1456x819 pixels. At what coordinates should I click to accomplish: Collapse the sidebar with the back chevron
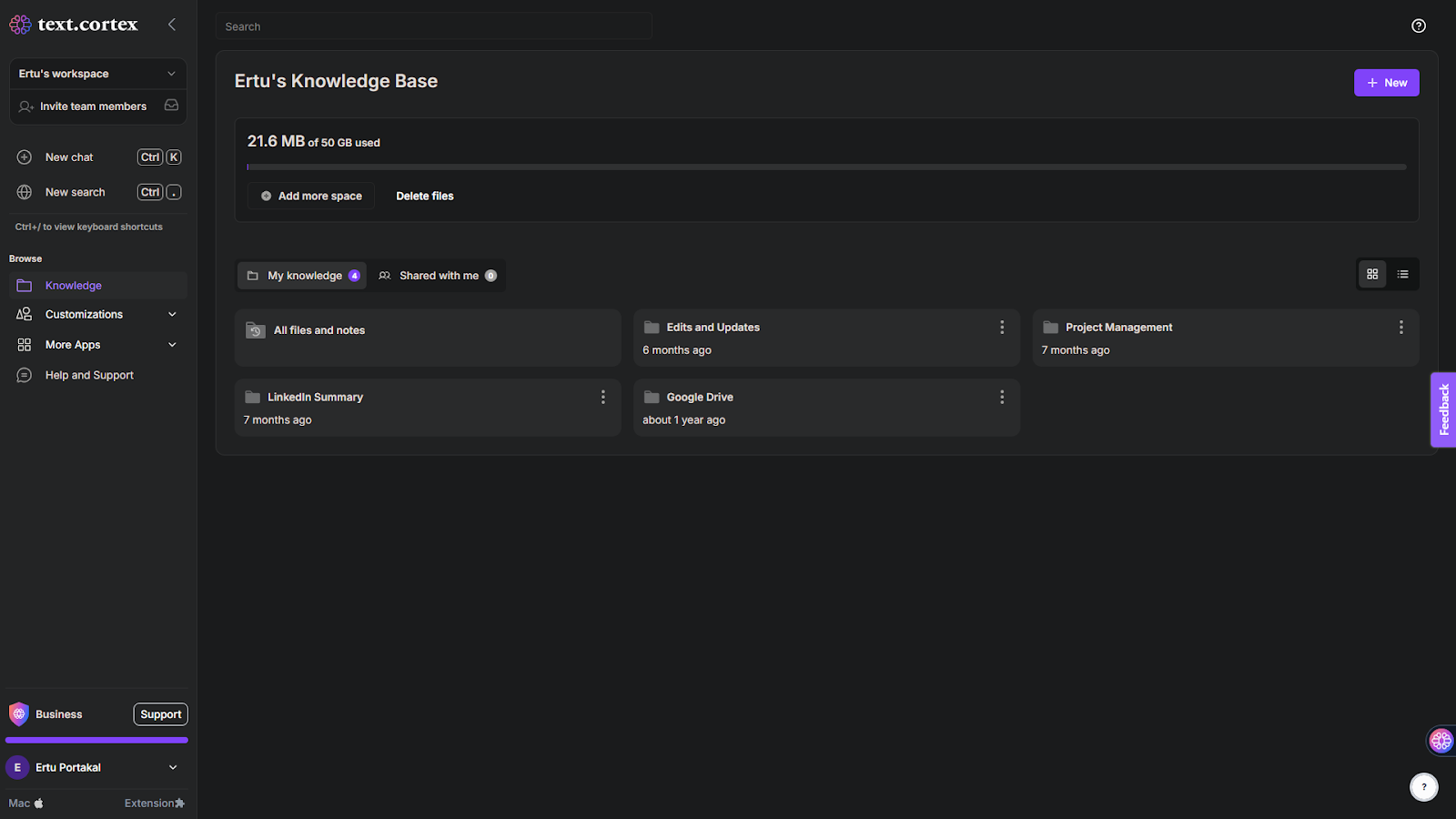[172, 25]
